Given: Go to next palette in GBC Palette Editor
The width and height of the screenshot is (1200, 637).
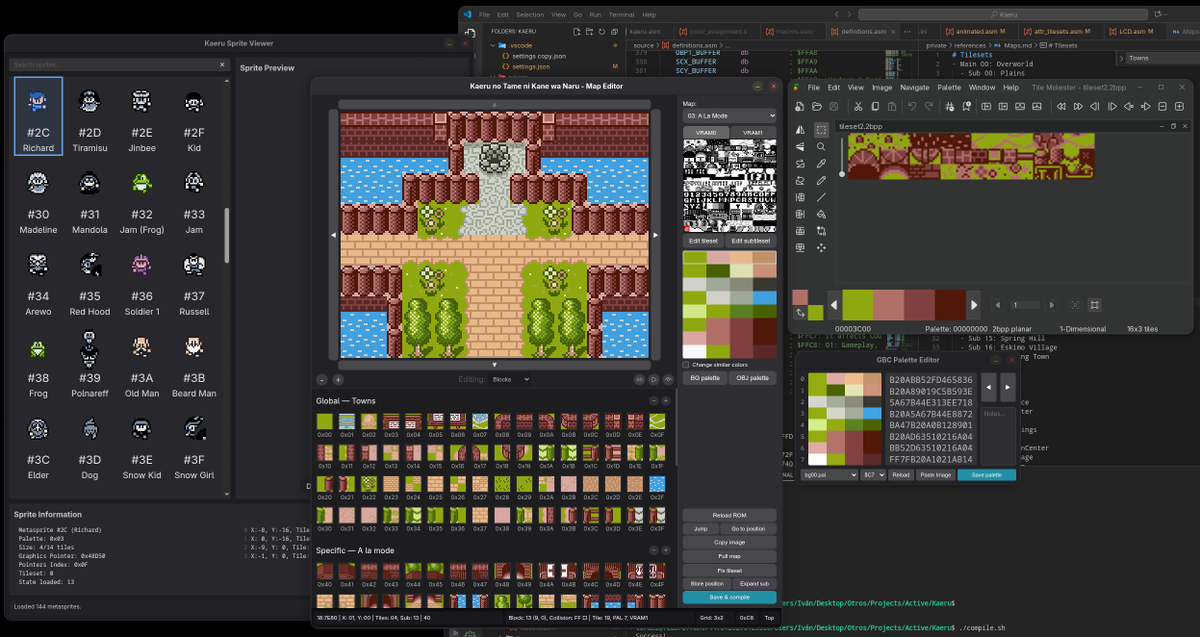Looking at the screenshot, I should click(x=1007, y=387).
